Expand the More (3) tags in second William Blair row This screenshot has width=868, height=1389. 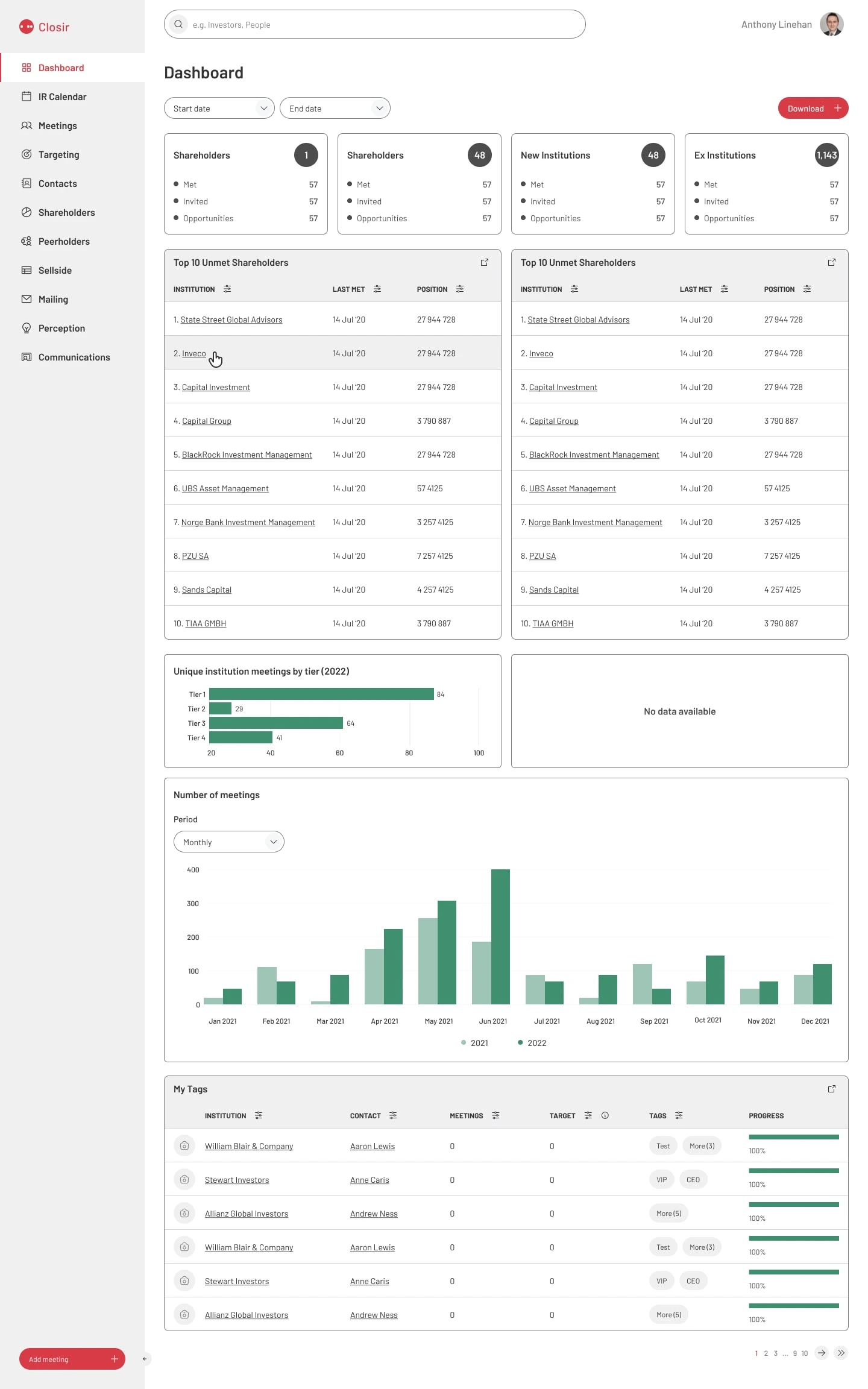pyautogui.click(x=702, y=1247)
